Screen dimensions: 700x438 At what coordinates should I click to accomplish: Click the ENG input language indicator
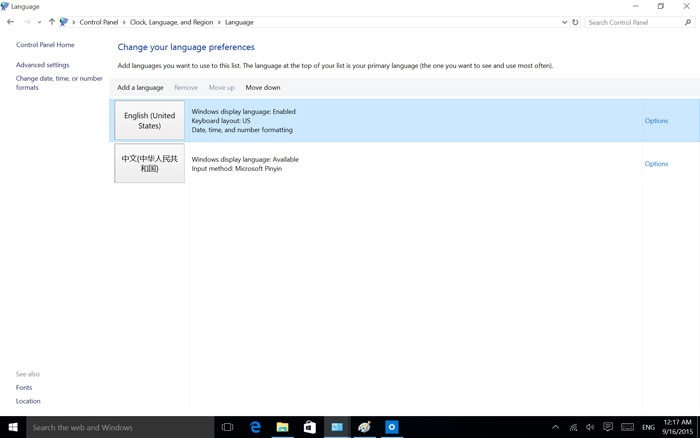point(648,427)
